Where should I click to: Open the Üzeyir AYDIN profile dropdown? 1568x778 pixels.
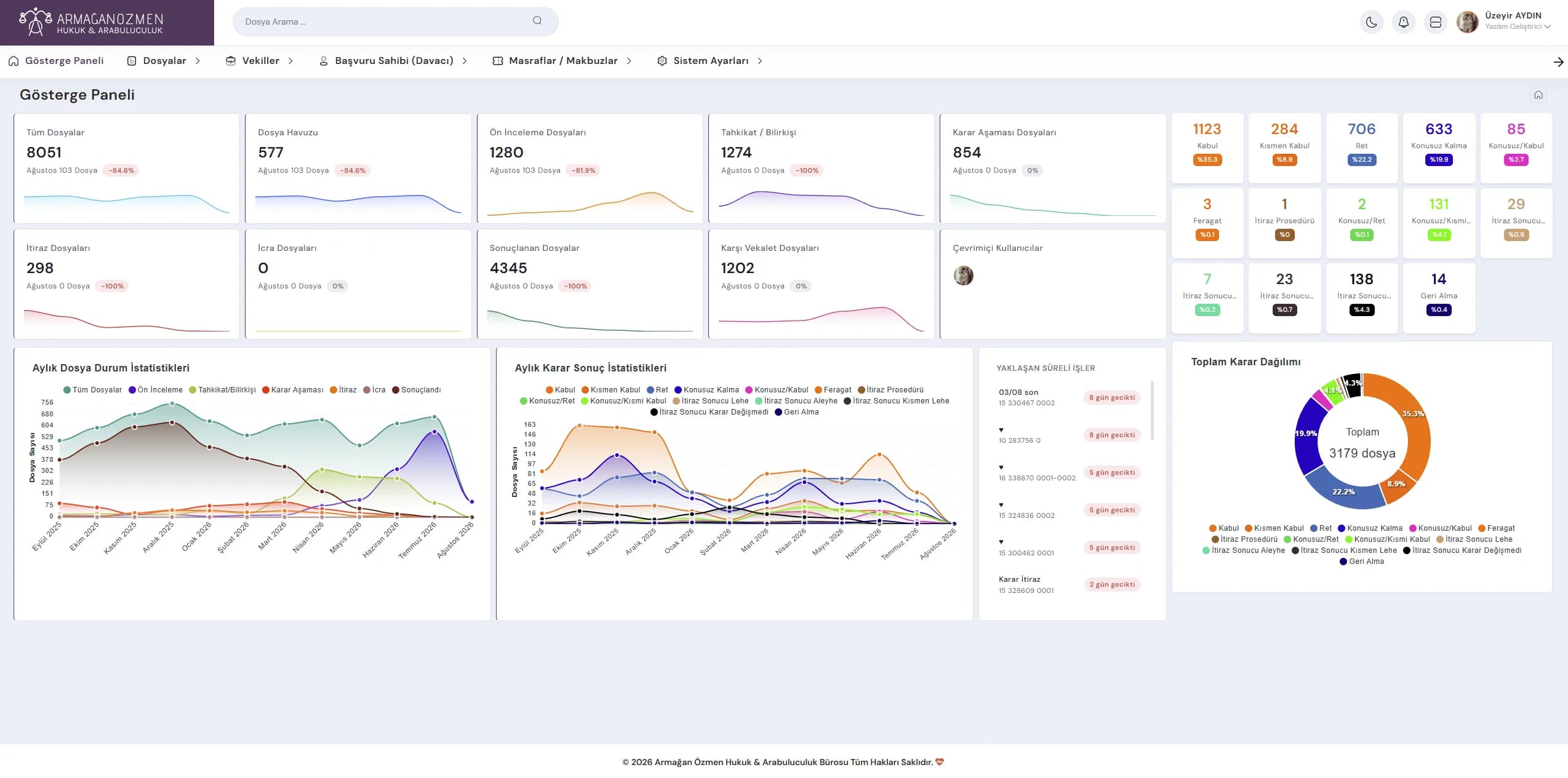[x=1504, y=22]
